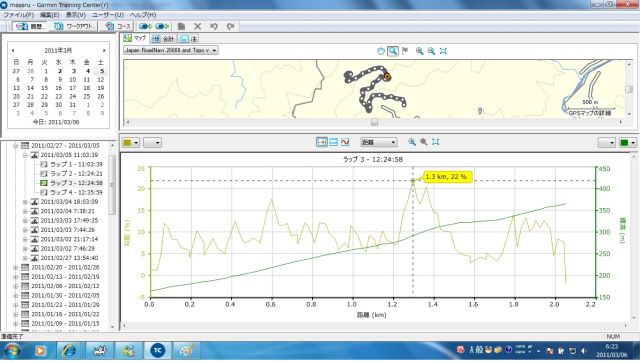Click the map fit-to-window icon
This screenshot has width=640, height=363.
443,51
